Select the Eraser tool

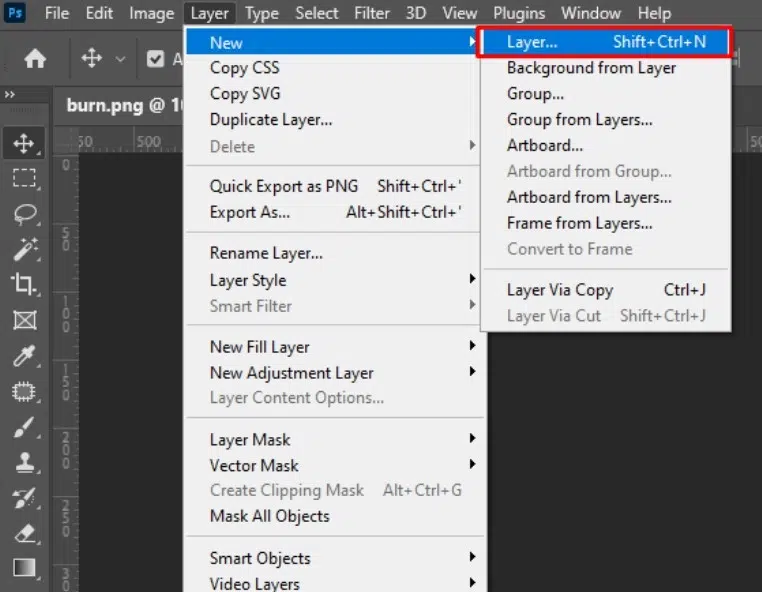click(x=24, y=533)
